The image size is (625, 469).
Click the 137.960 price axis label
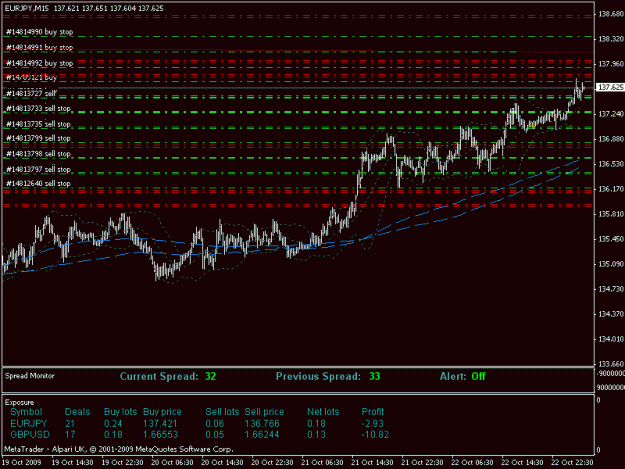coord(611,64)
